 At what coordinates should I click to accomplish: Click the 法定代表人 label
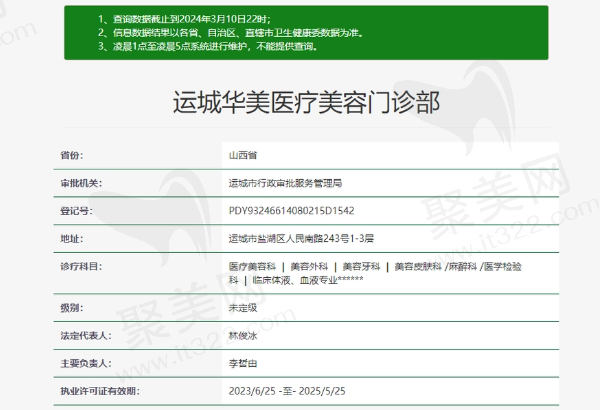(86, 336)
